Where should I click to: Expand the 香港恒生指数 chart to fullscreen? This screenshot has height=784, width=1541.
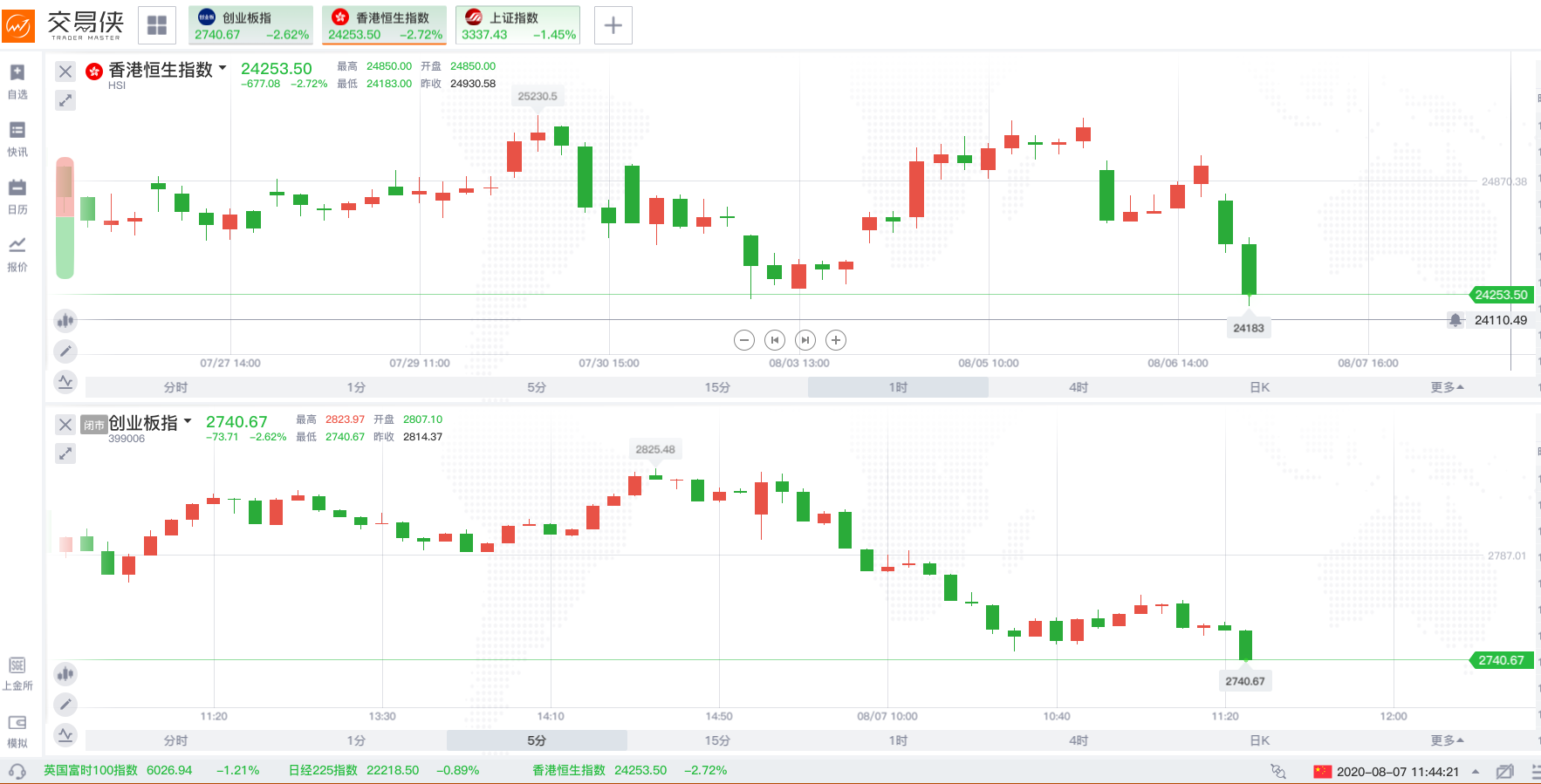pos(65,100)
